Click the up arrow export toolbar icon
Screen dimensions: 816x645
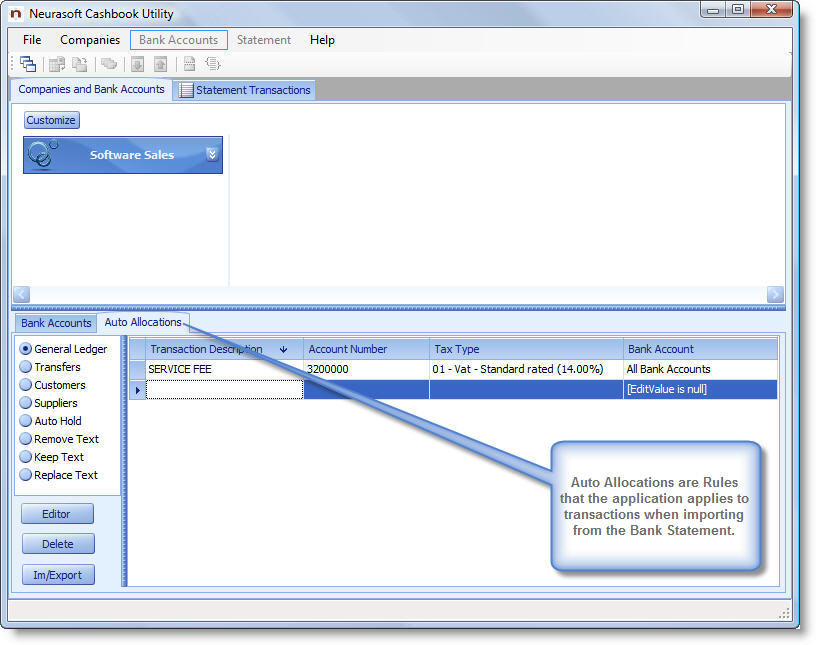(160, 64)
